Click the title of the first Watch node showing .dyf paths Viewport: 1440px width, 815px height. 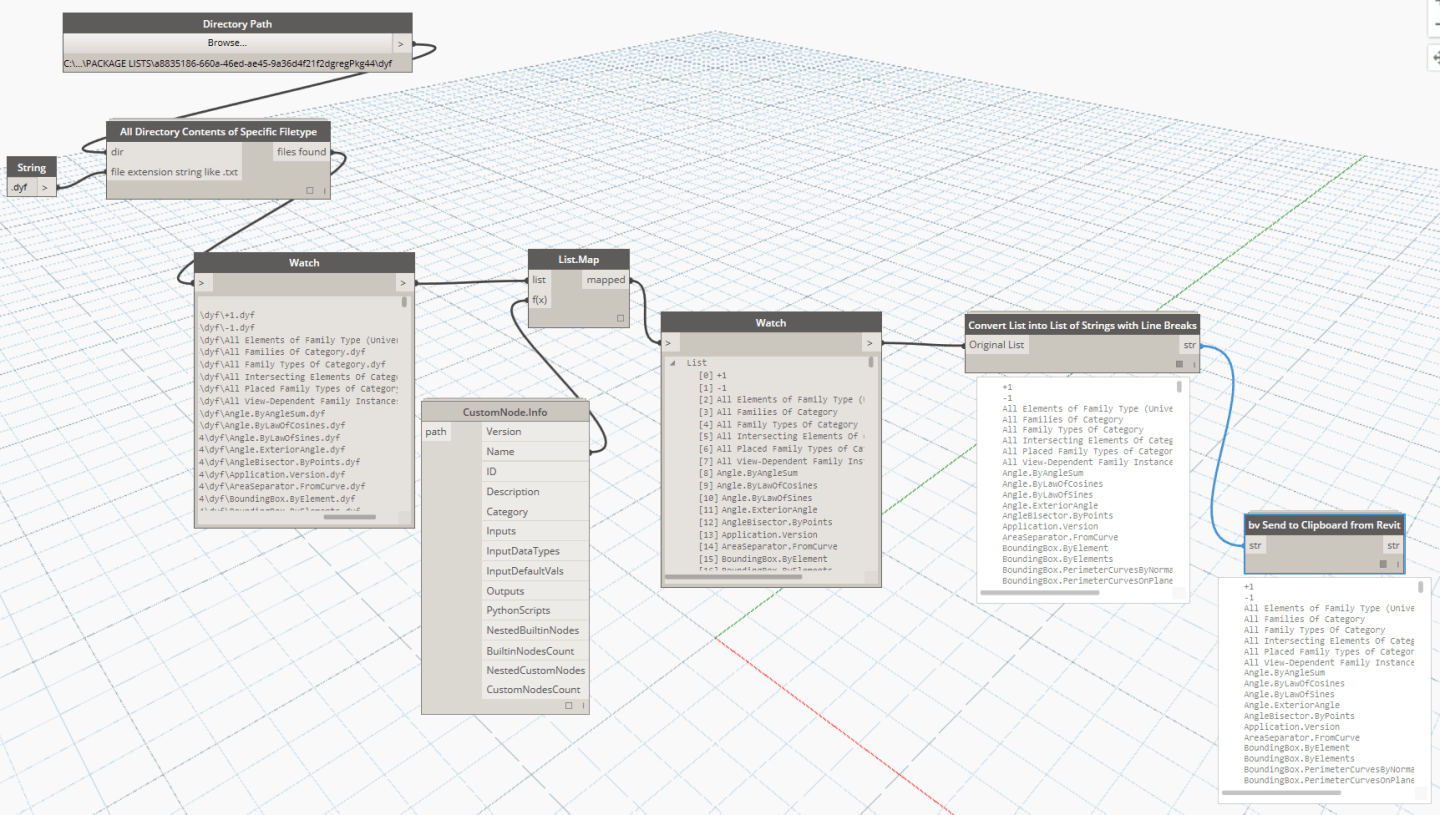(304, 262)
